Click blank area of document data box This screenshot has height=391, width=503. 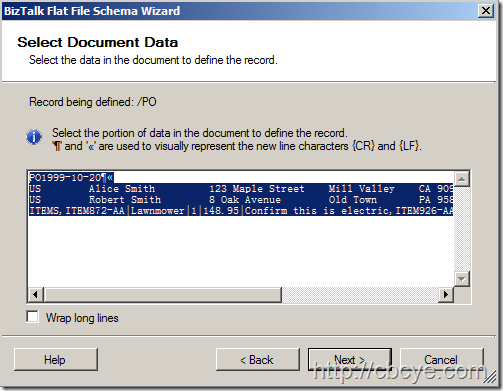[x=241, y=252]
